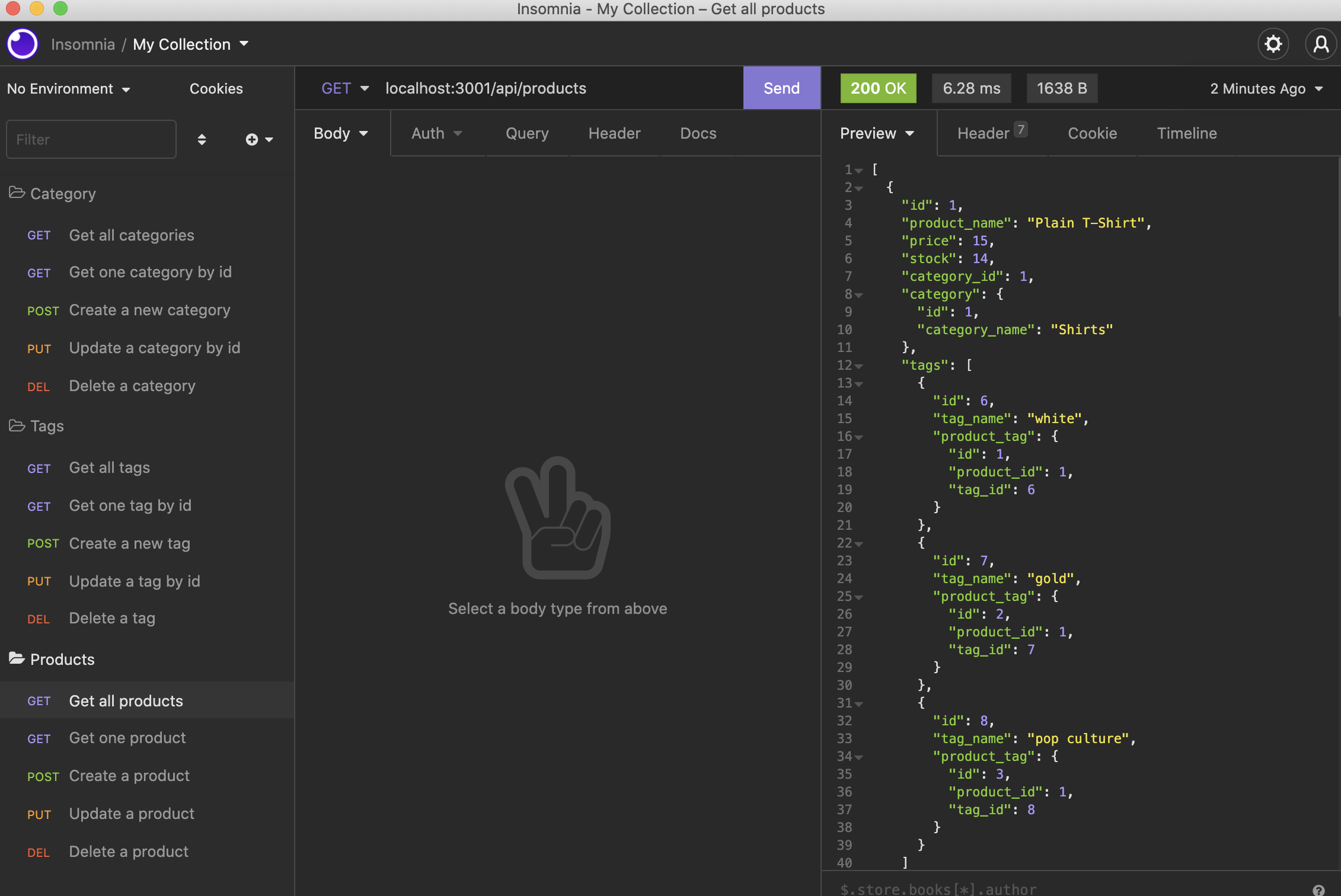Open settings gear icon
1341x896 pixels.
(1273, 44)
